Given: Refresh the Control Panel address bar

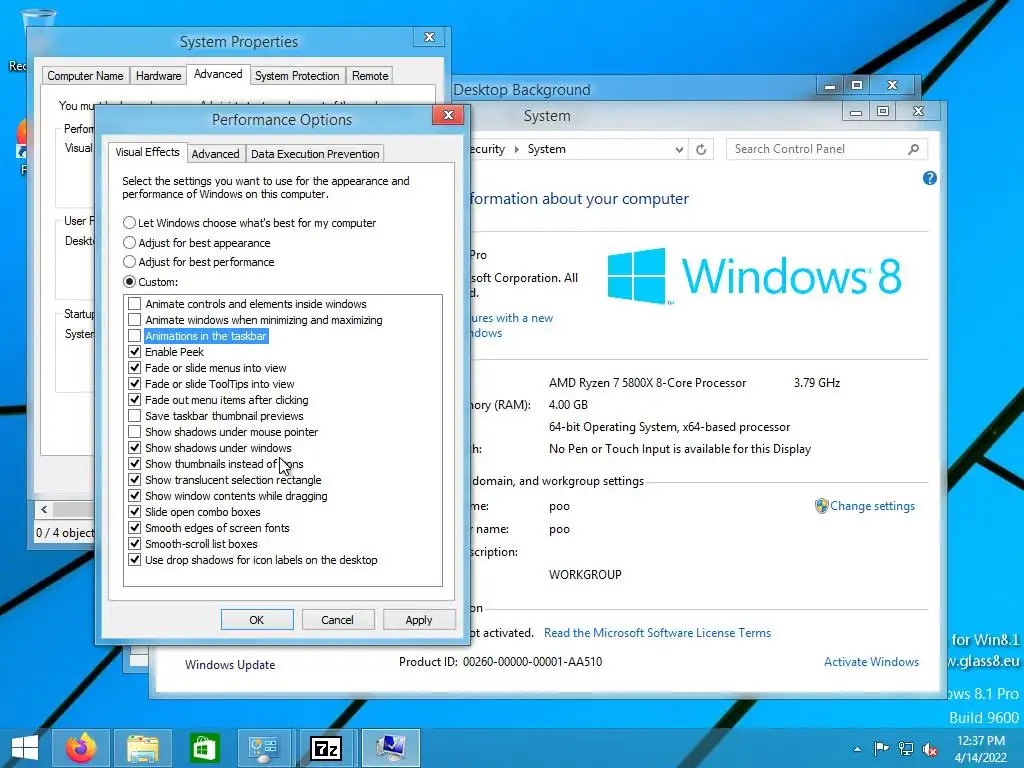Looking at the screenshot, I should coord(701,150).
